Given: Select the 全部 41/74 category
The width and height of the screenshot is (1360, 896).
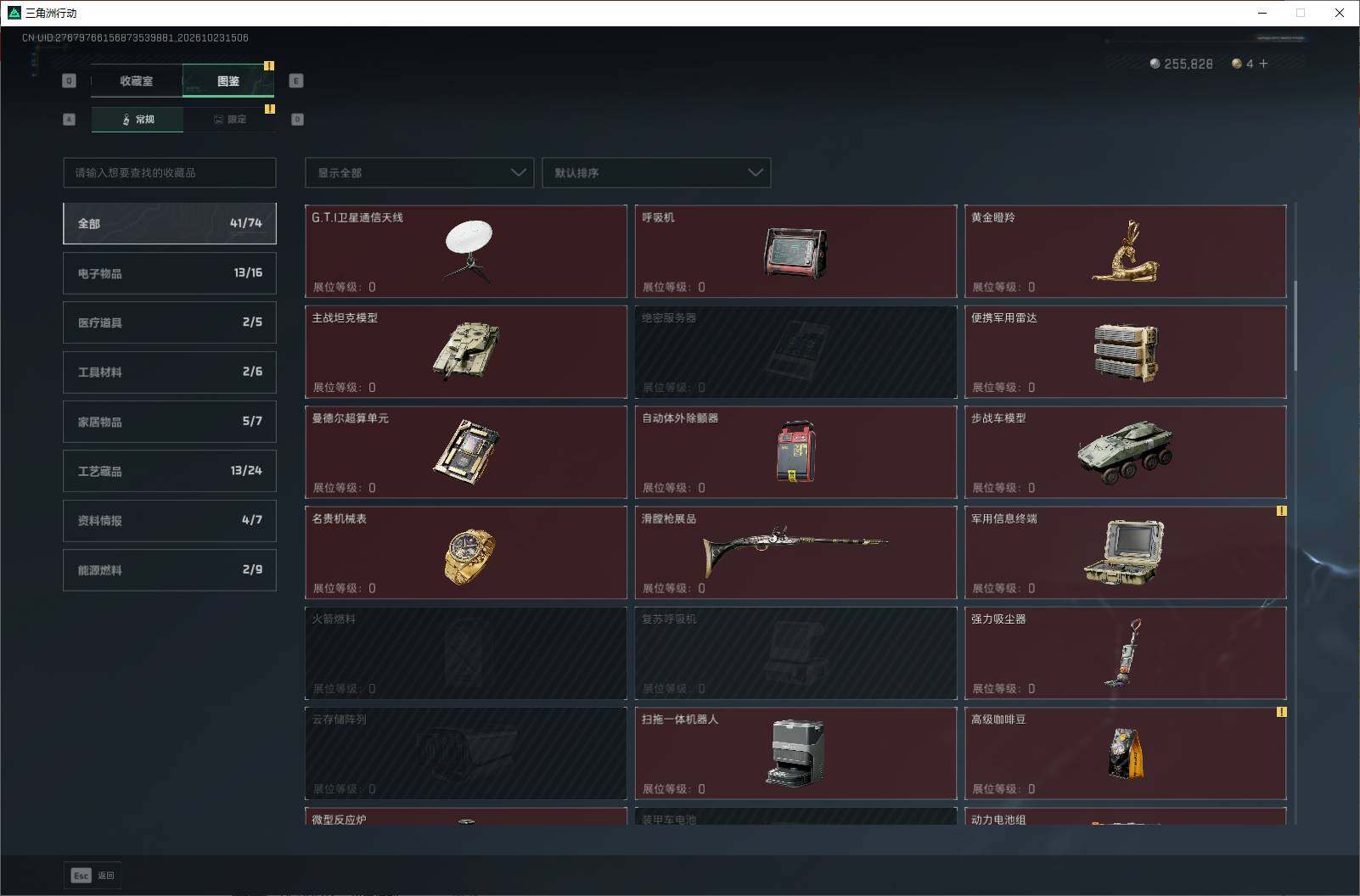Looking at the screenshot, I should coord(170,223).
